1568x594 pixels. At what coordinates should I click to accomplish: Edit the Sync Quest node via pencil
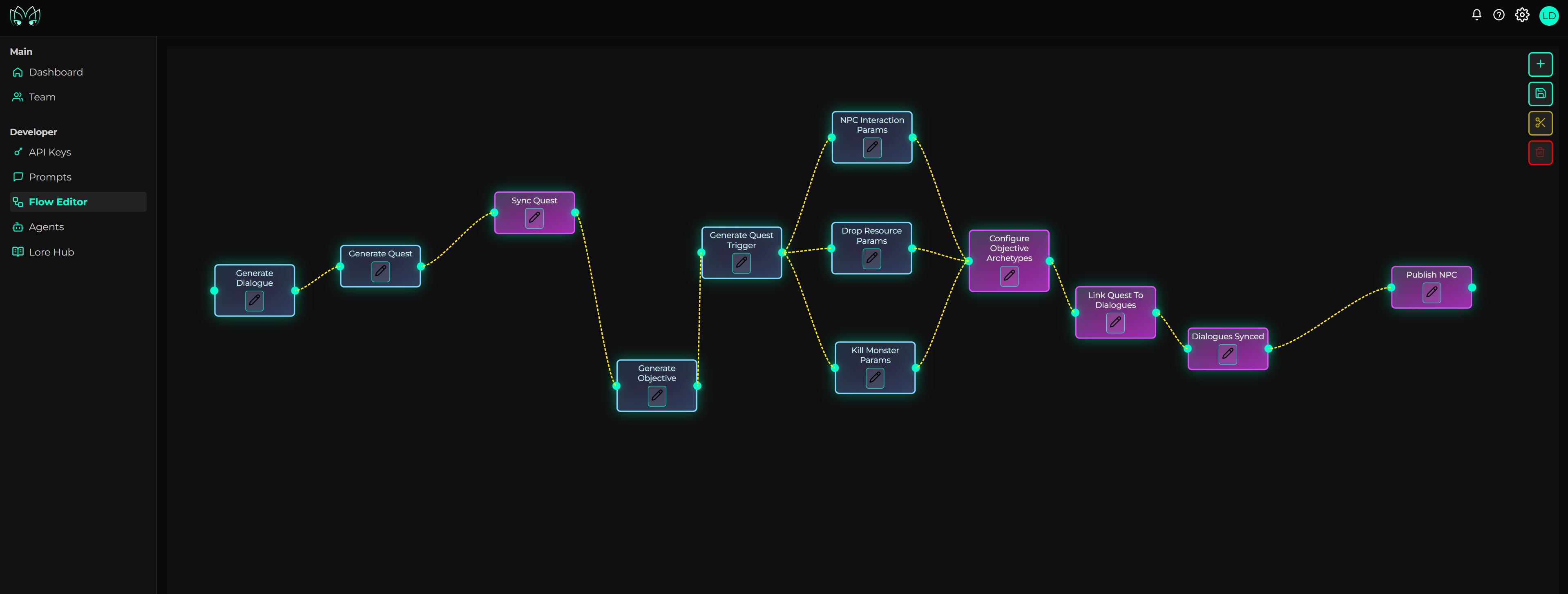point(534,218)
